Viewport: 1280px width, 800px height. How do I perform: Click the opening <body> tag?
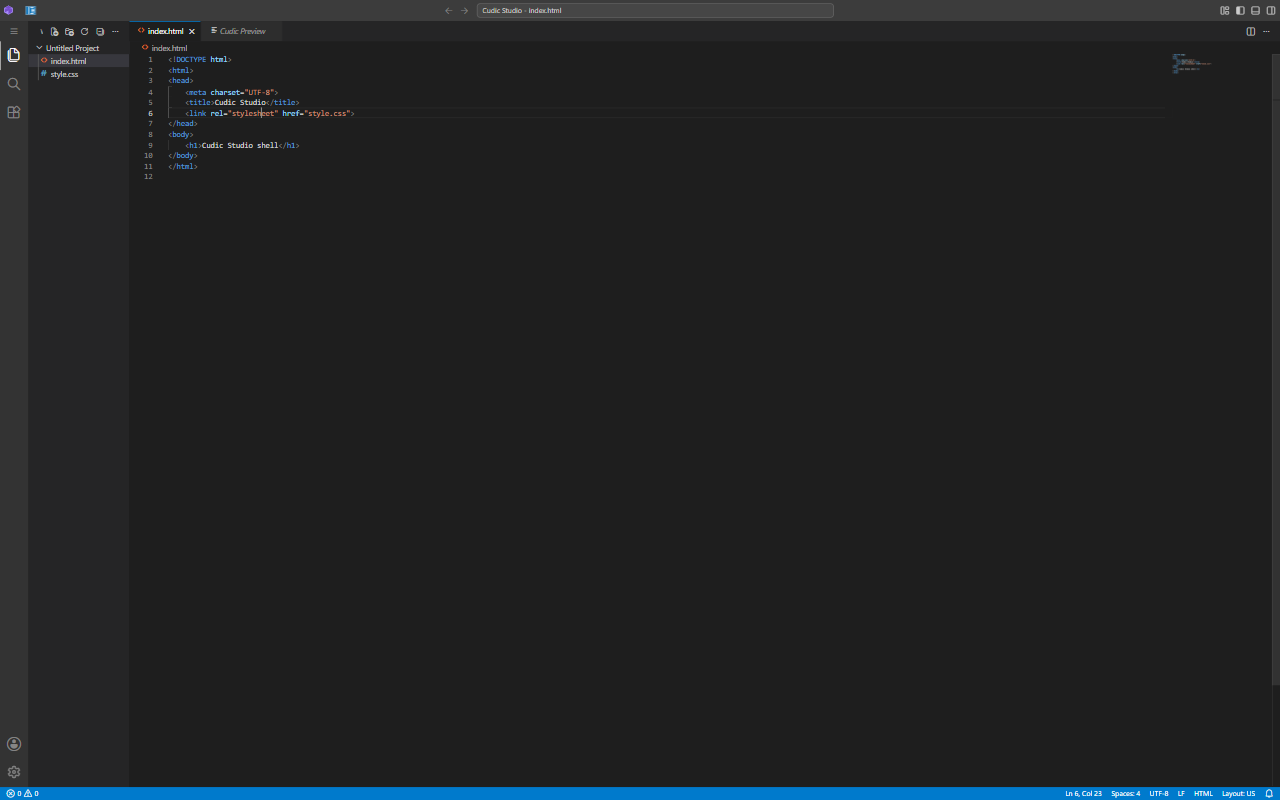181,134
